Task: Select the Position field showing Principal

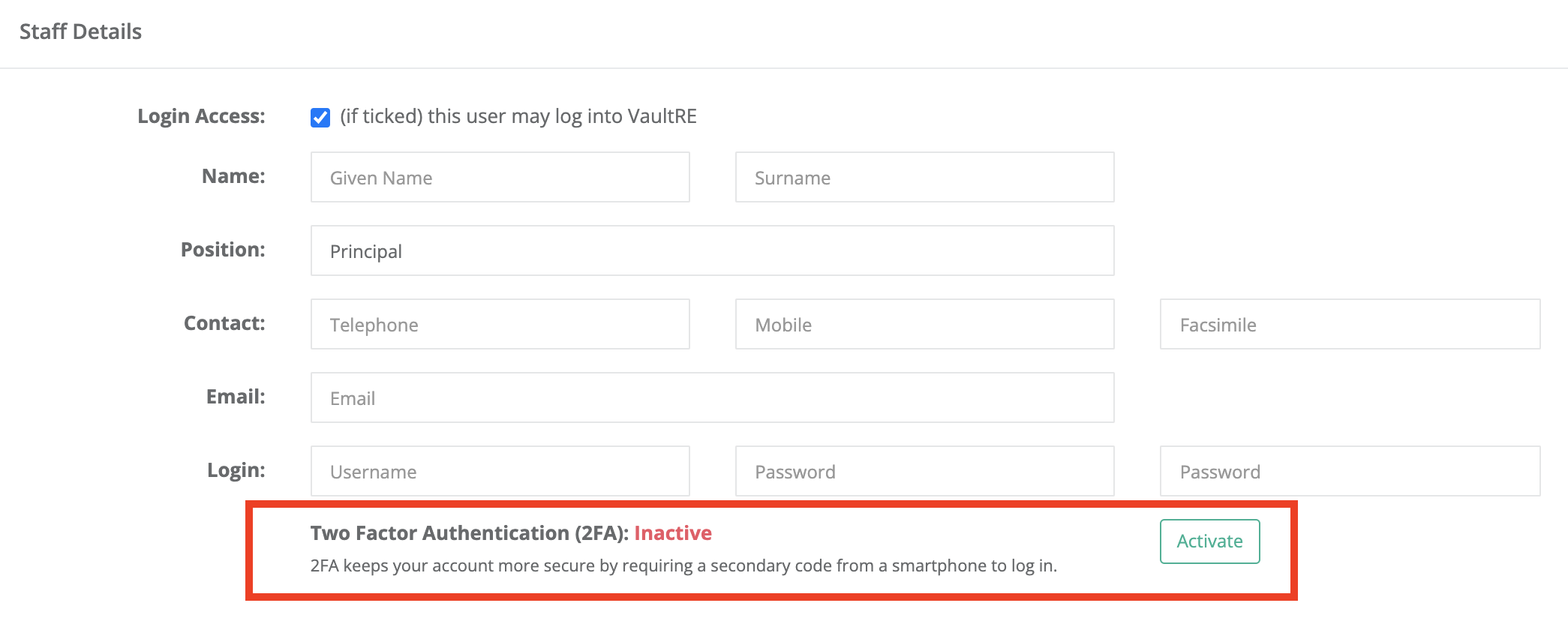Action: [711, 250]
